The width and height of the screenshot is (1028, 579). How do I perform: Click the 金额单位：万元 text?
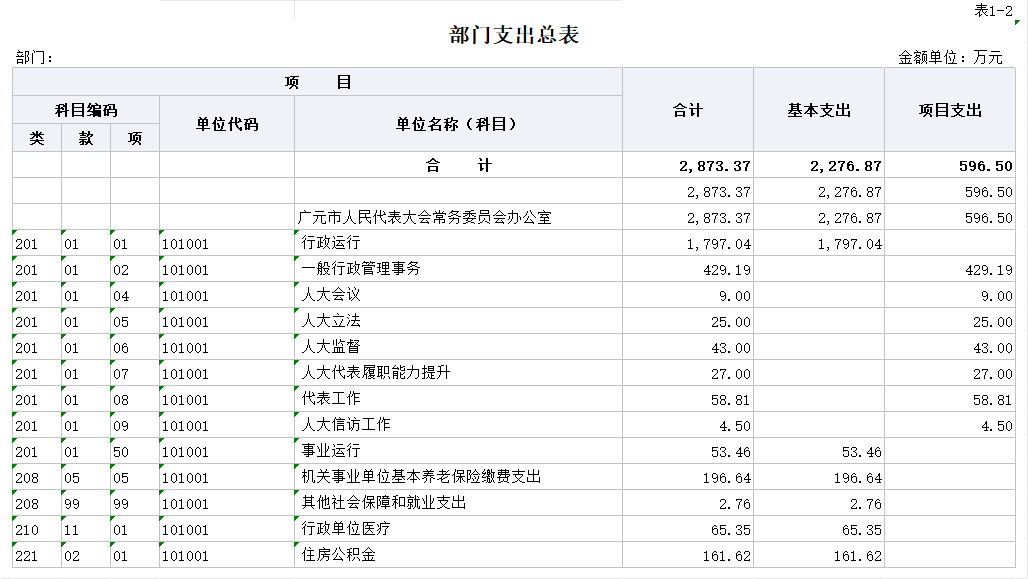950,58
